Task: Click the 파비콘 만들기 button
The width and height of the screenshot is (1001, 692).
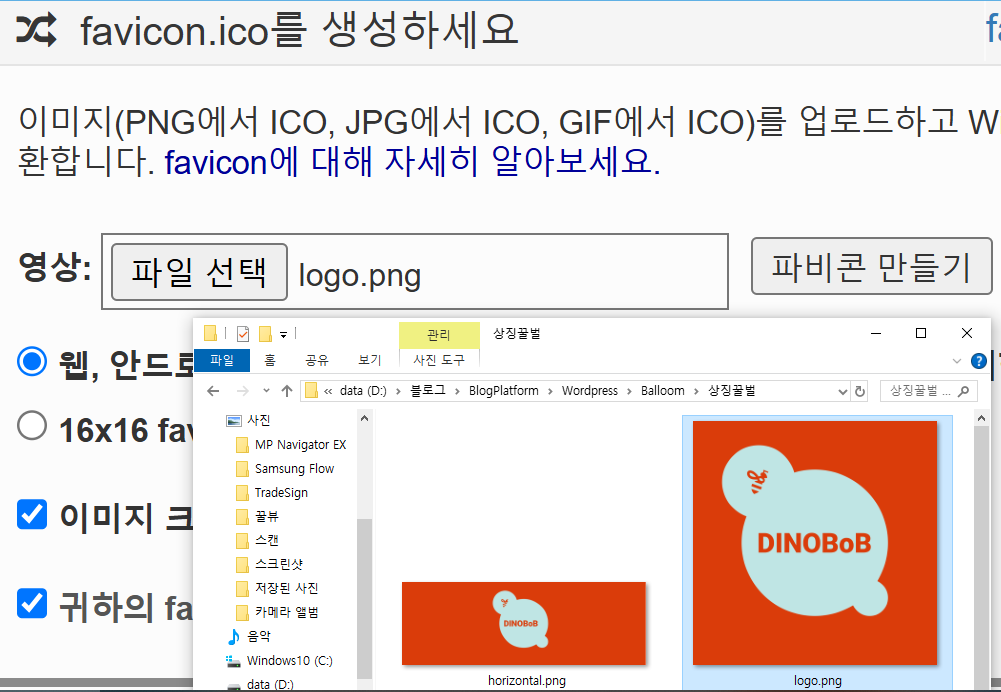Action: [871, 266]
